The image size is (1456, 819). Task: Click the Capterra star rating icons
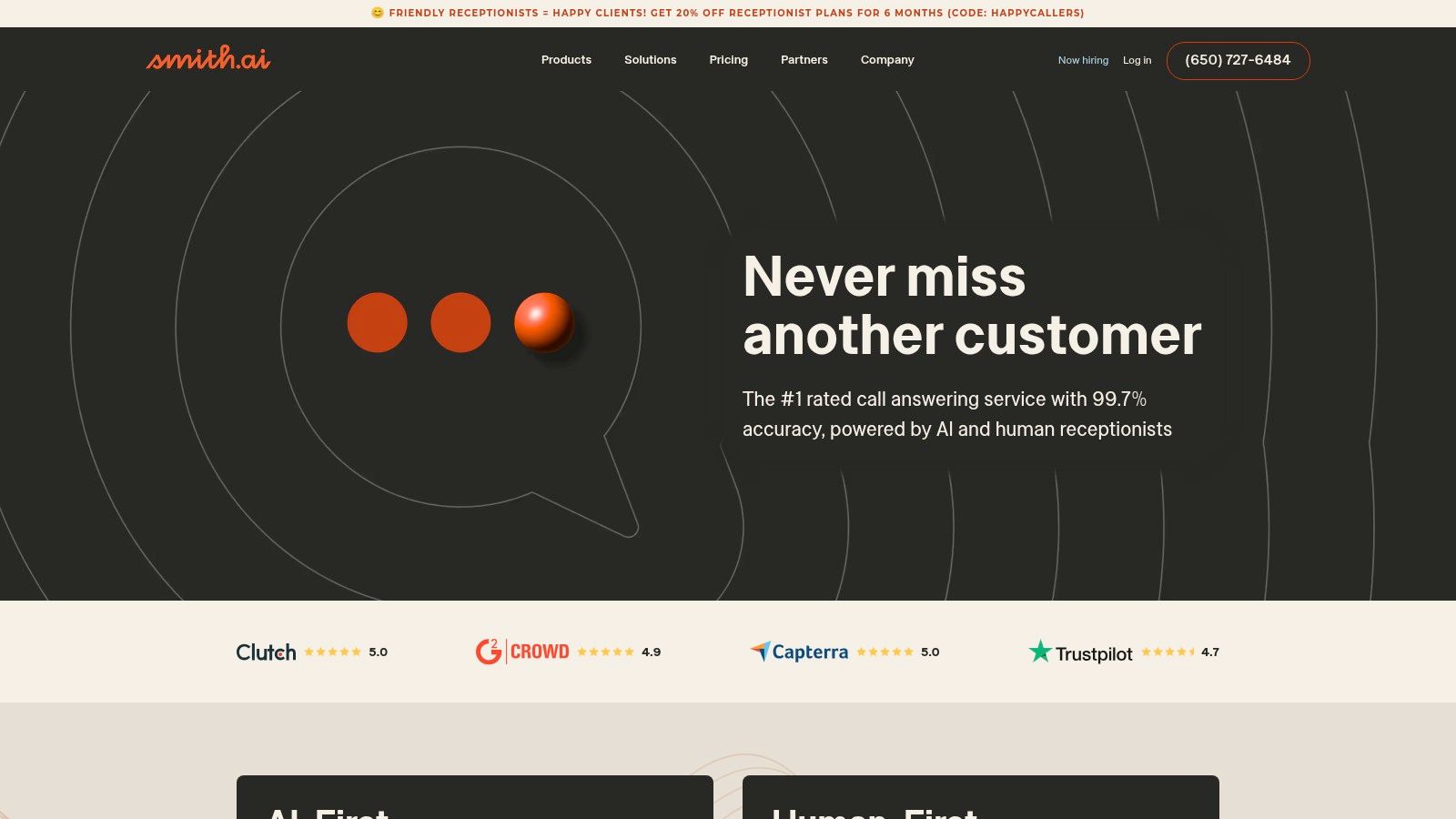[885, 652]
